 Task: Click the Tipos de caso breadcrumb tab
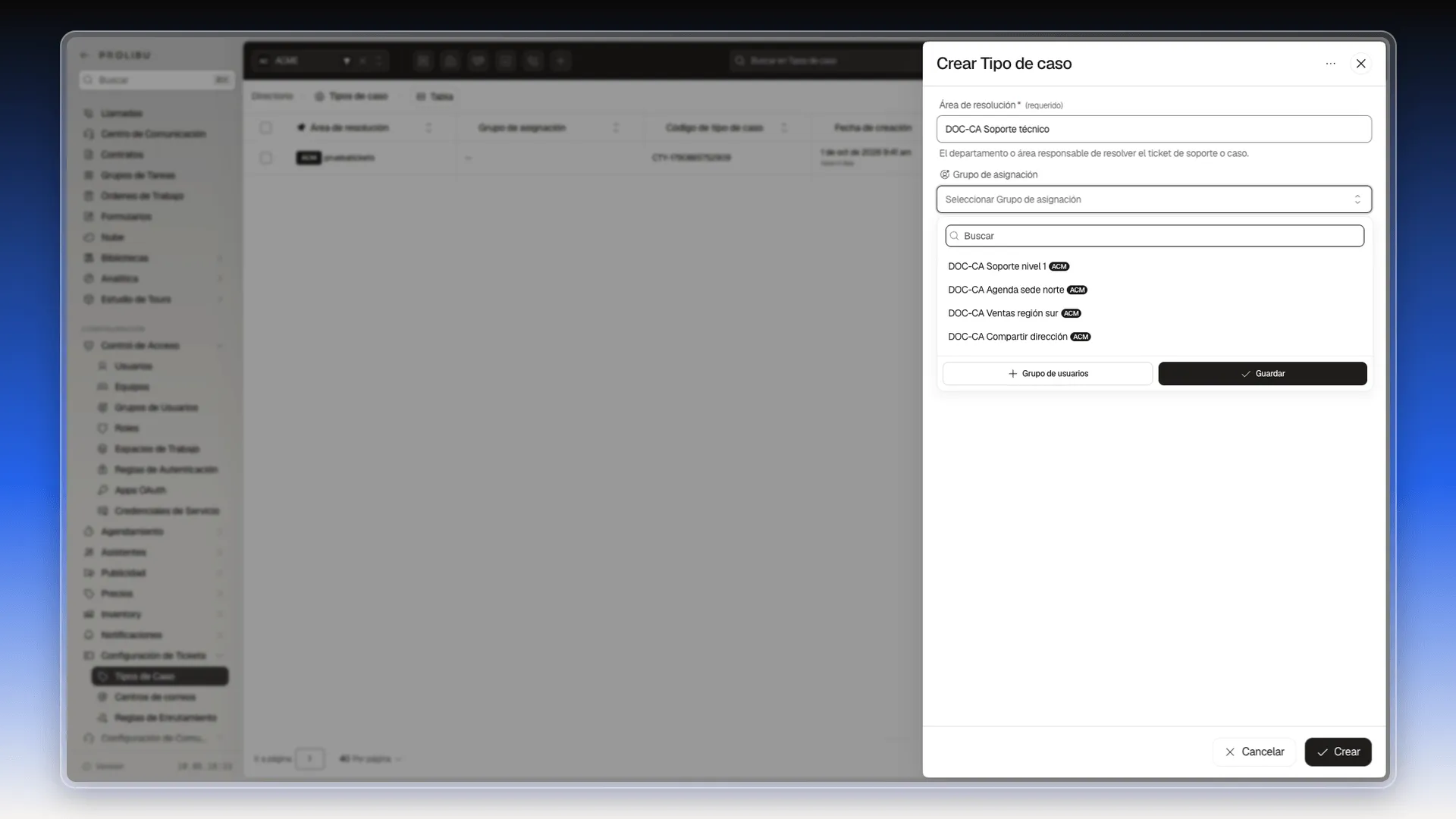(351, 96)
